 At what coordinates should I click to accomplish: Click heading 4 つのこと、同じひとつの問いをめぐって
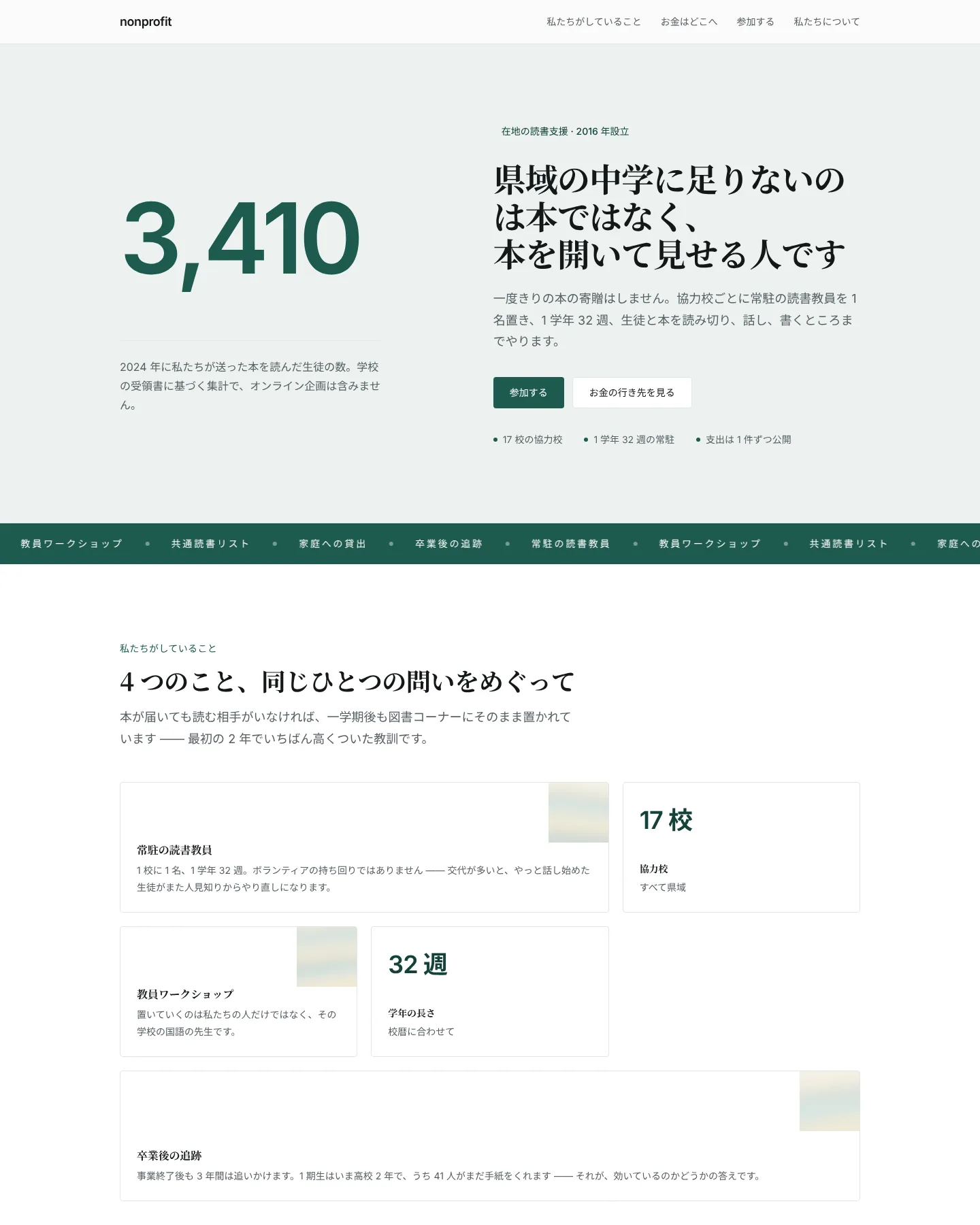(347, 681)
